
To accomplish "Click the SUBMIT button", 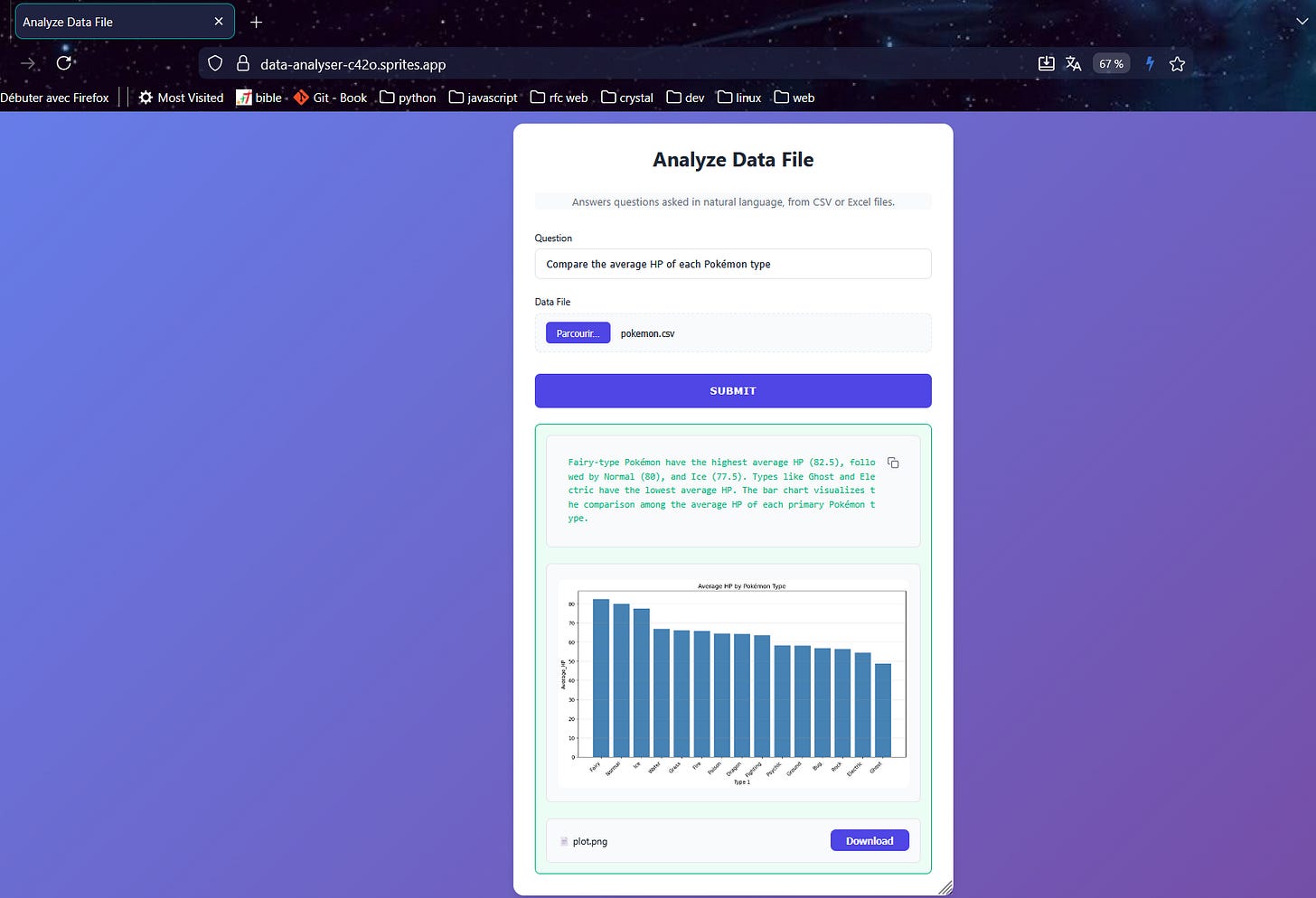I will click(x=733, y=391).
